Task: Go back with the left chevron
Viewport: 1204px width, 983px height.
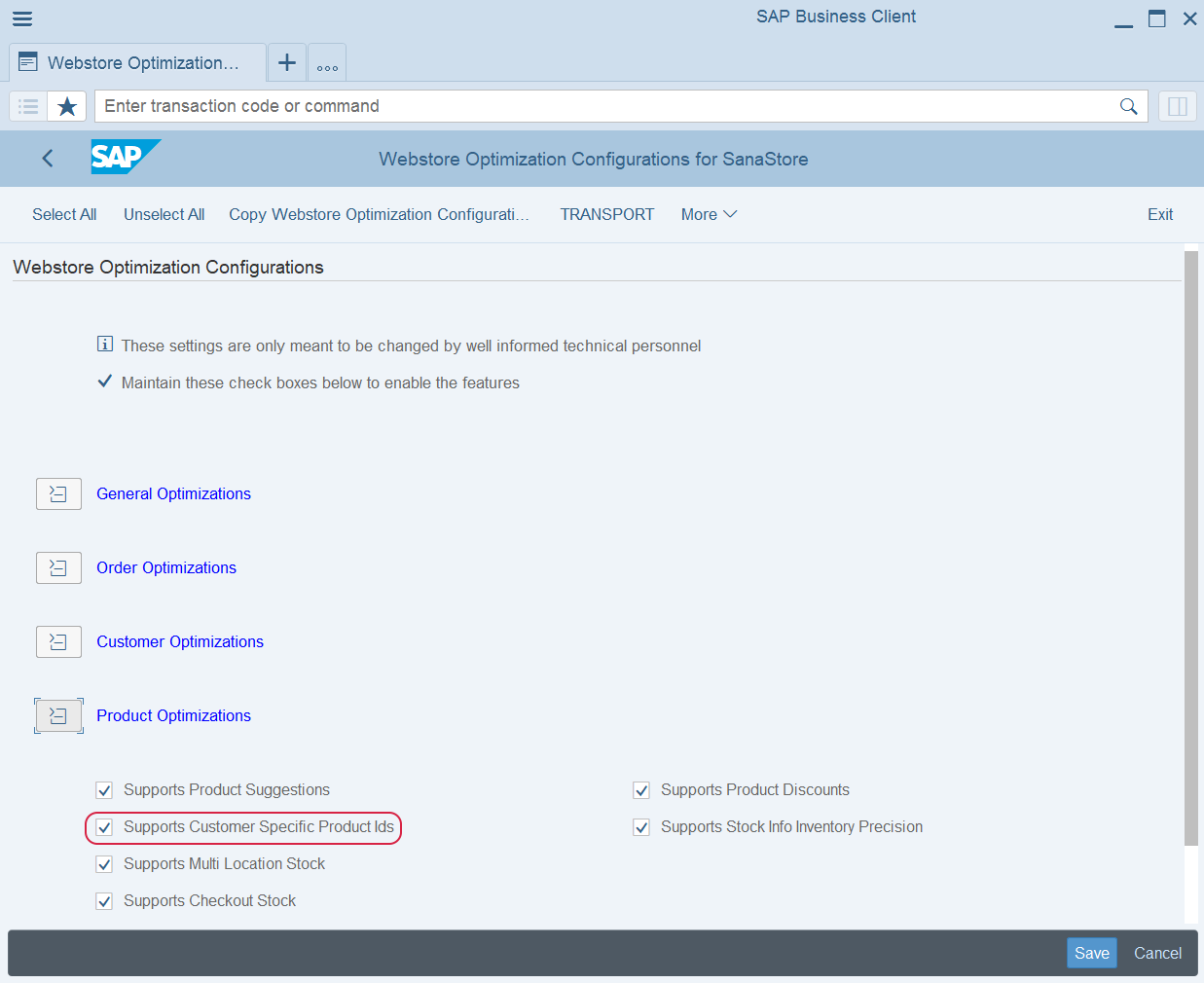Action: [48, 158]
